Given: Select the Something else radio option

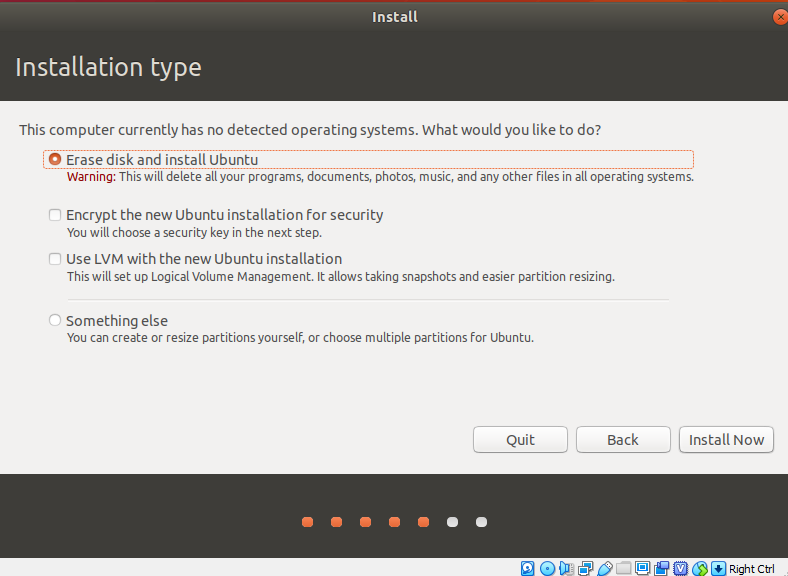Looking at the screenshot, I should coord(55,320).
